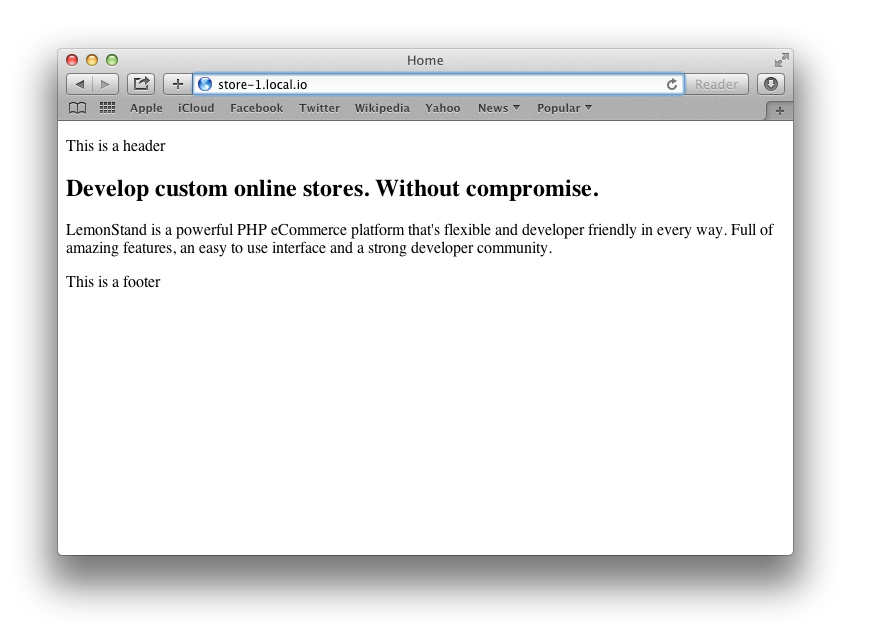874x629 pixels.
Task: Show Downloads with the arrow icon
Action: [771, 84]
